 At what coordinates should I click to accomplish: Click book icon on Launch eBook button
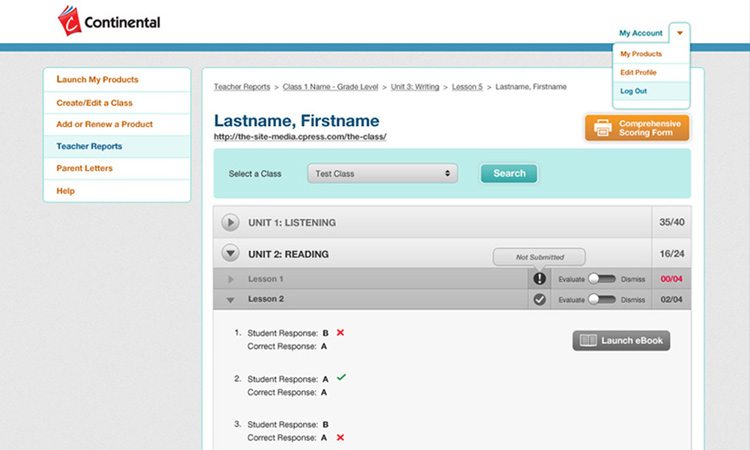coord(588,340)
